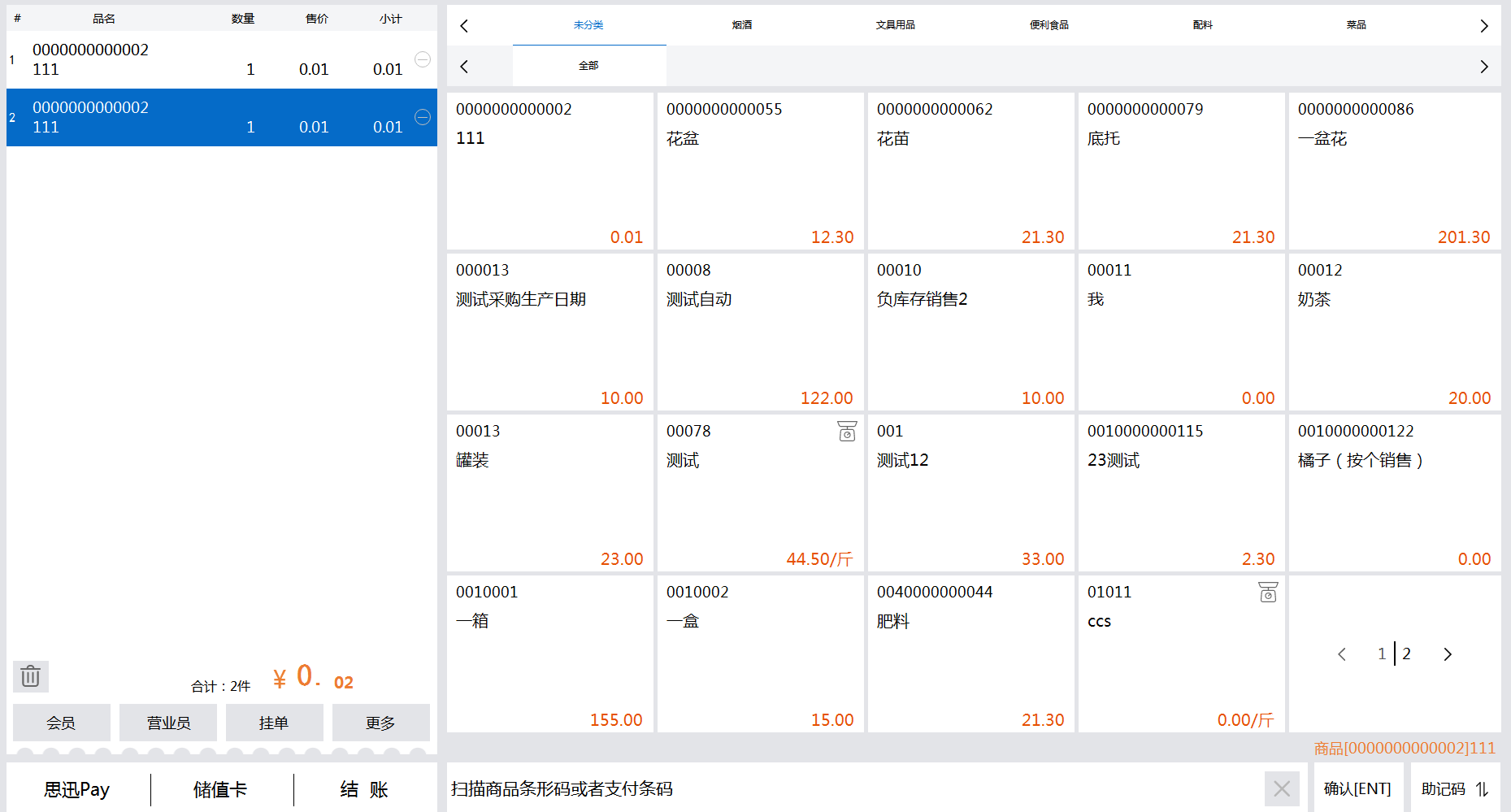Add product 橘子（按个销售） to cart
This screenshot has height=812, width=1511.
click(1395, 493)
